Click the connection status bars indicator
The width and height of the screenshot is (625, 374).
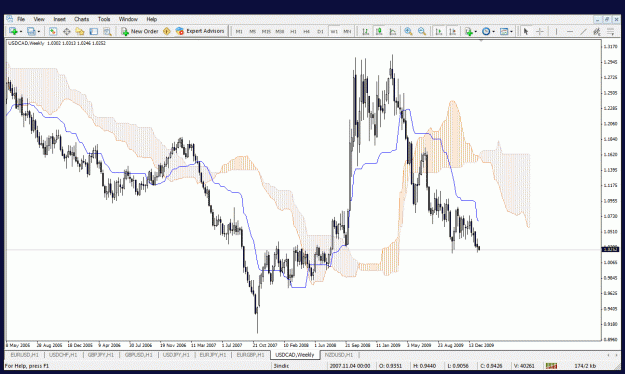(552, 366)
